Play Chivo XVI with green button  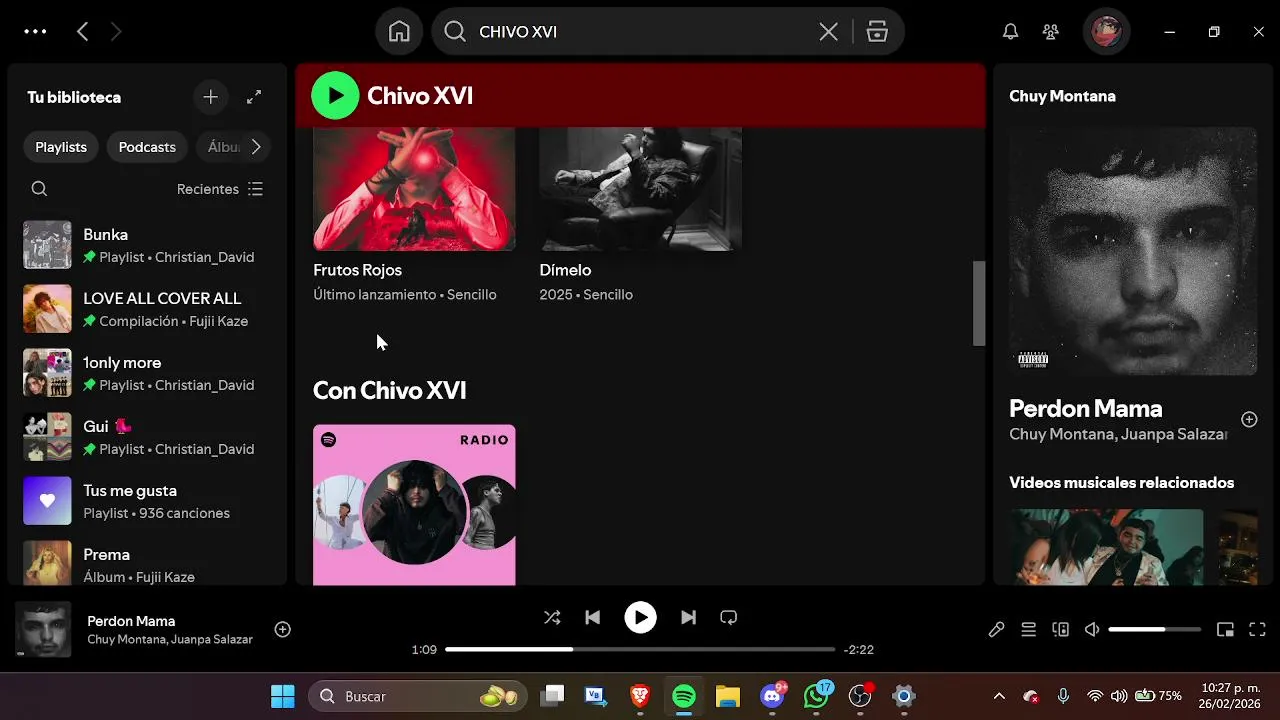335,96
